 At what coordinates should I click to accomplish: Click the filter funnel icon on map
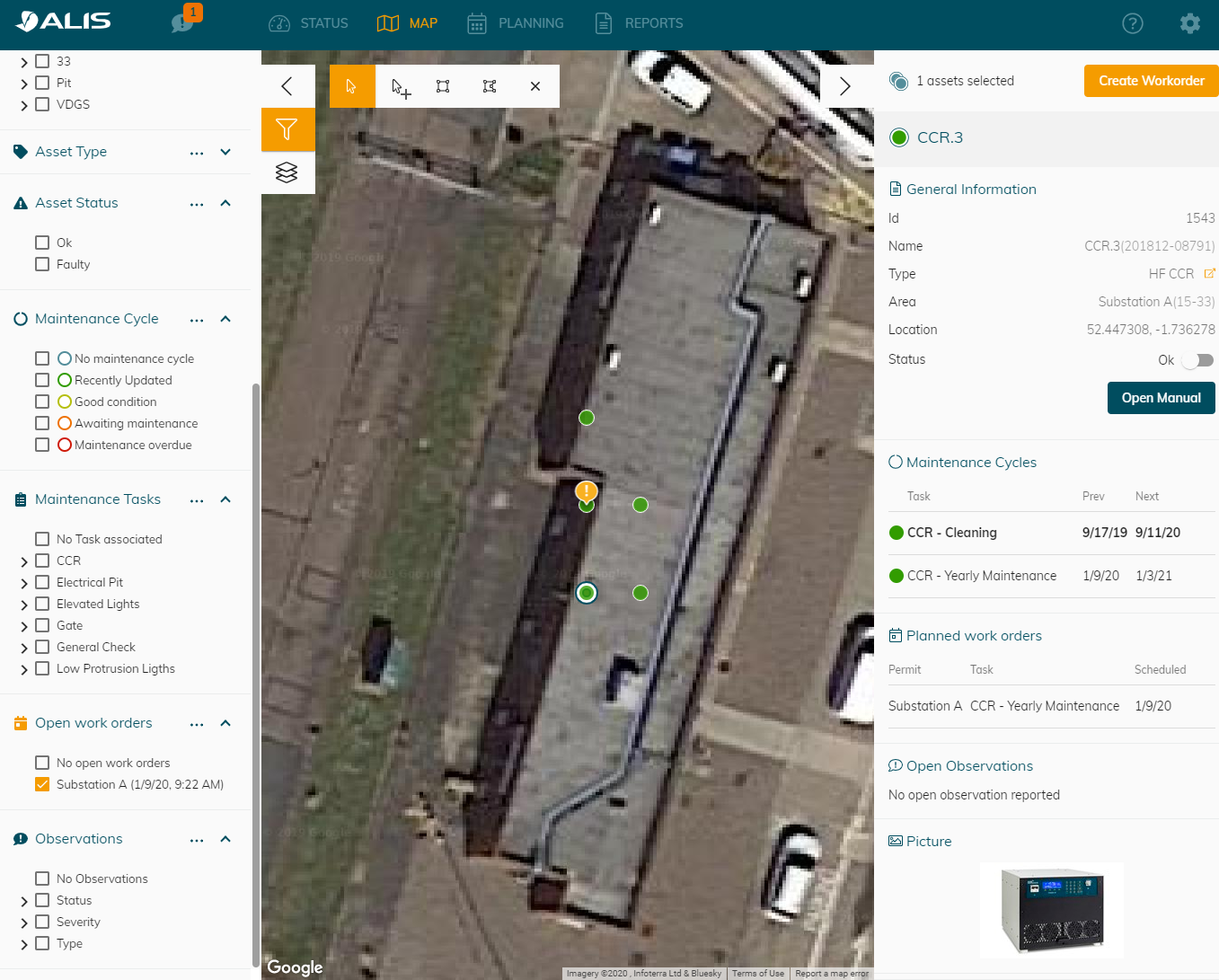pos(287,129)
